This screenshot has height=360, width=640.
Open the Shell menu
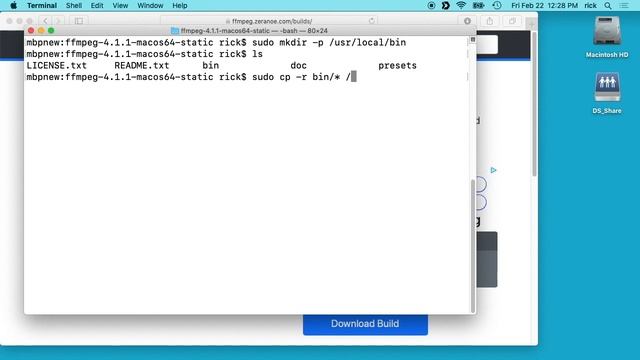coord(74,5)
